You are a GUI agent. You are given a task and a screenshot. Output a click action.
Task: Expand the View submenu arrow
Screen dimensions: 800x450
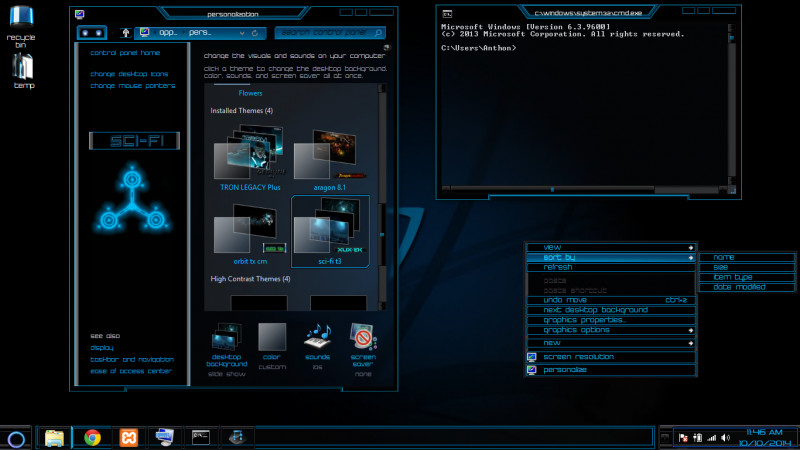click(x=691, y=247)
